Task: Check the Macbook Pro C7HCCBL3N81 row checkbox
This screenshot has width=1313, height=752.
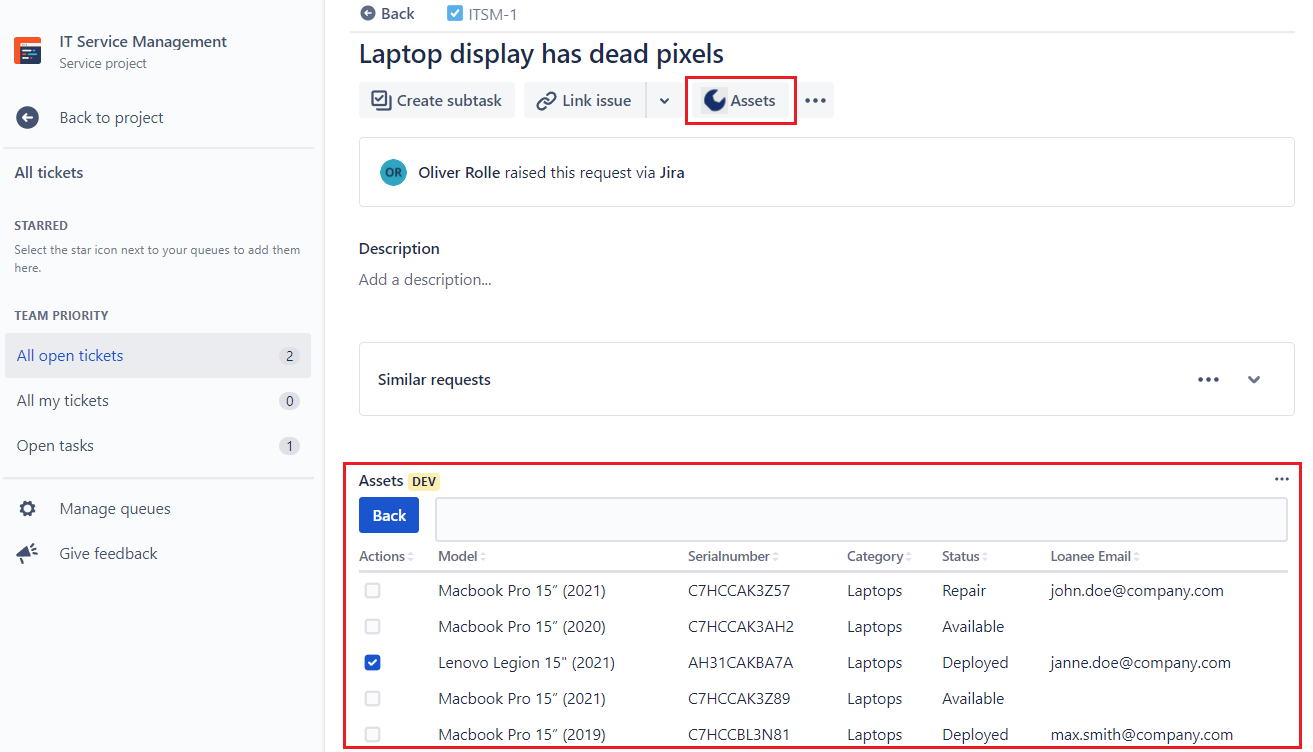Action: point(372,735)
